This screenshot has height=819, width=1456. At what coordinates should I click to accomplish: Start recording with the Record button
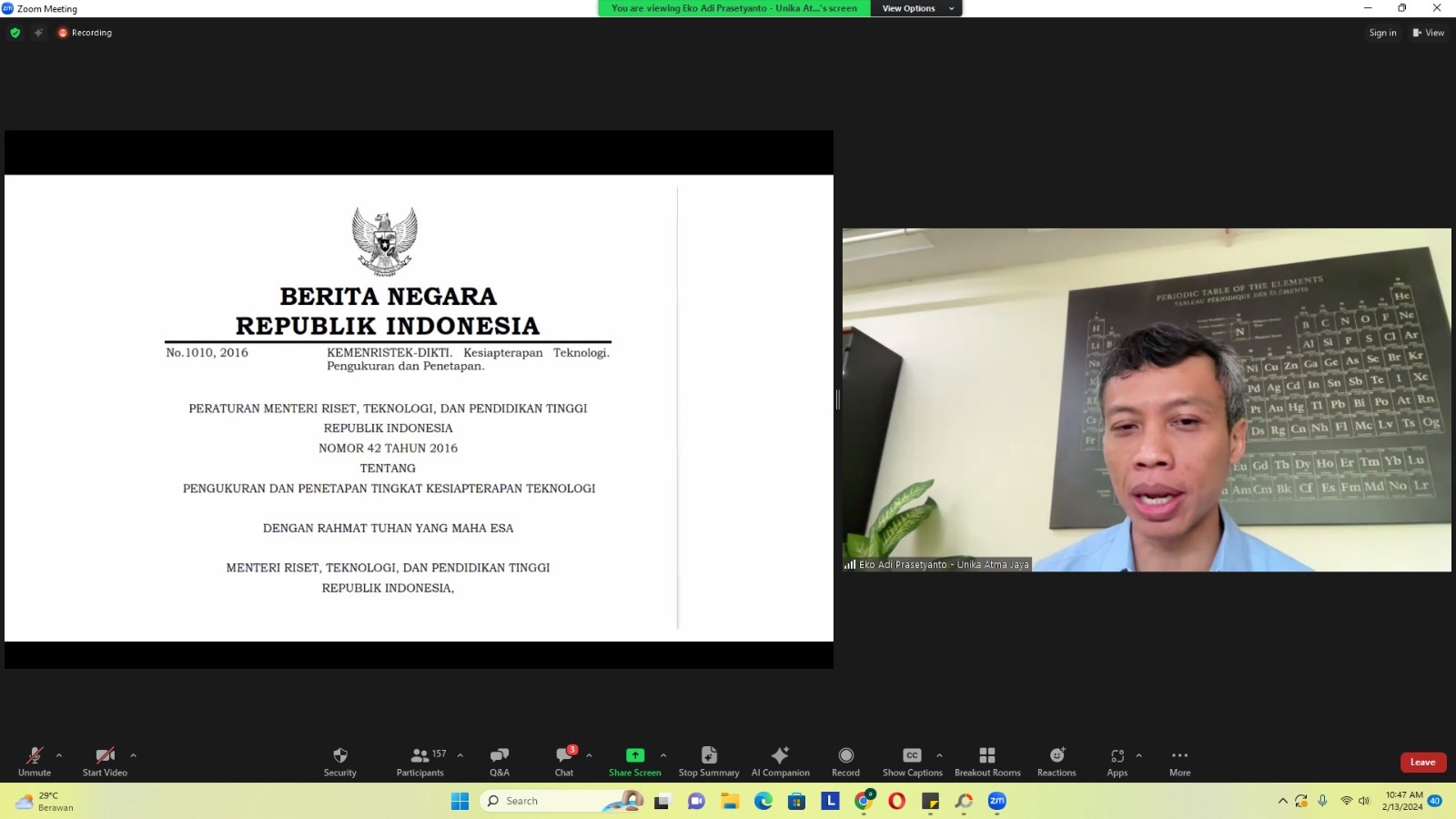click(x=844, y=761)
